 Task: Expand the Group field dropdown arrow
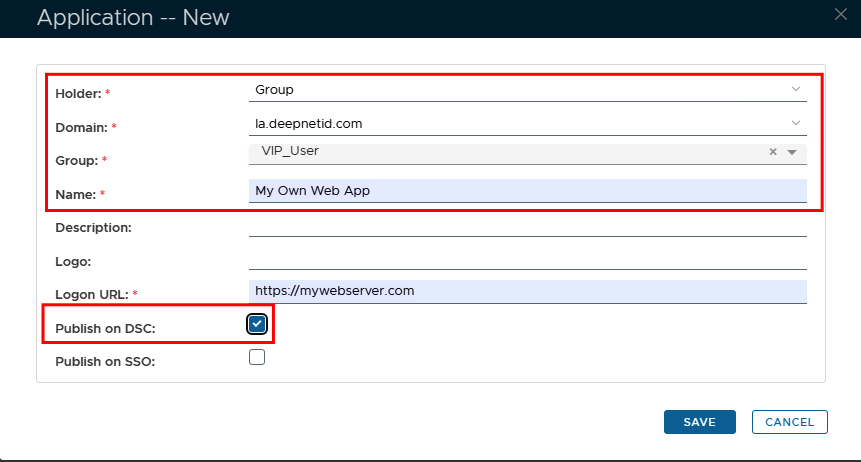[x=792, y=152]
